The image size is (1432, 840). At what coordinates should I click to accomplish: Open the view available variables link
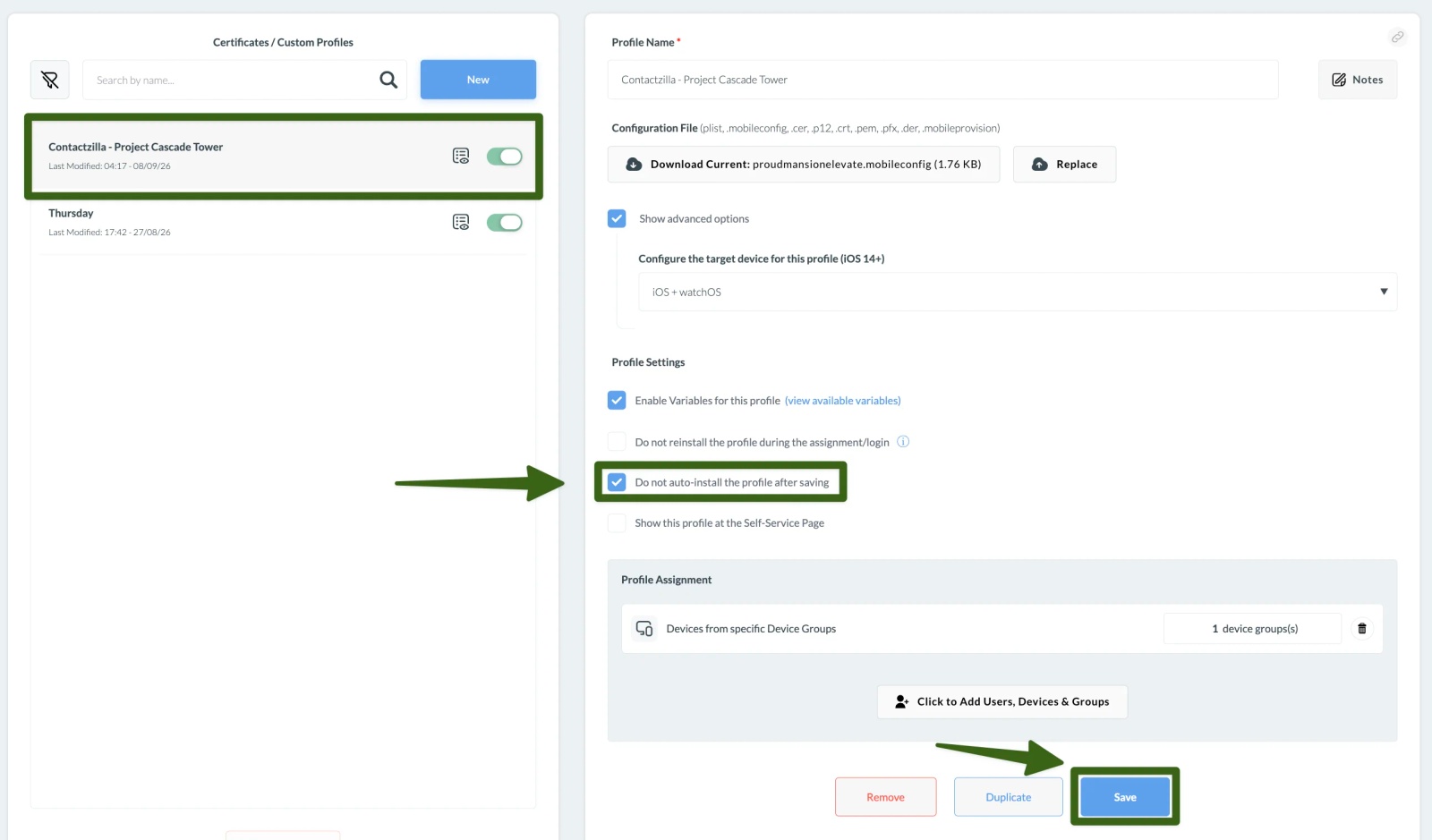[x=843, y=401]
